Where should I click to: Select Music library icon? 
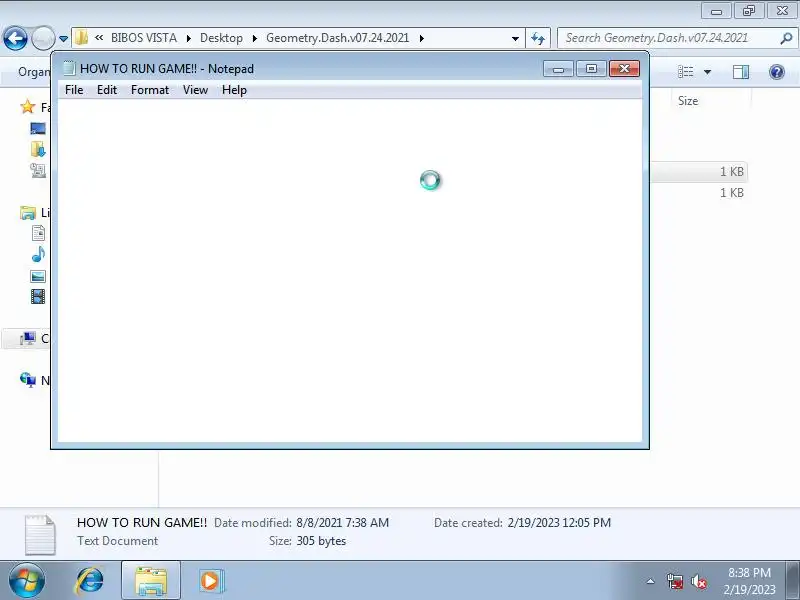tap(38, 254)
